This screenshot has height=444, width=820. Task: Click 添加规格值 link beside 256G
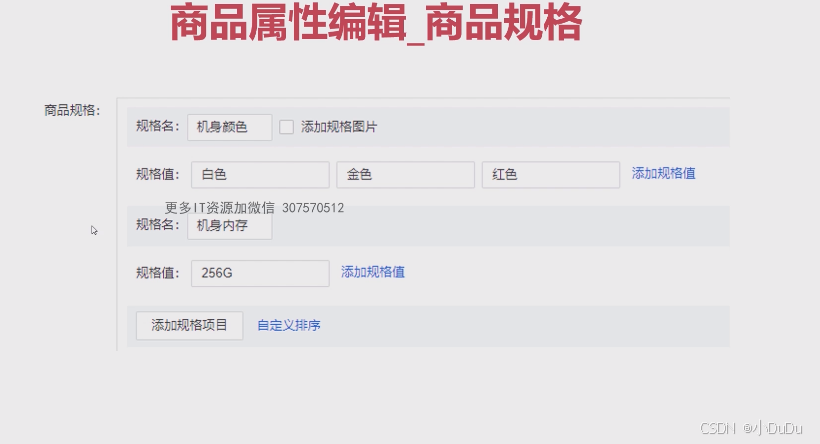pos(373,272)
